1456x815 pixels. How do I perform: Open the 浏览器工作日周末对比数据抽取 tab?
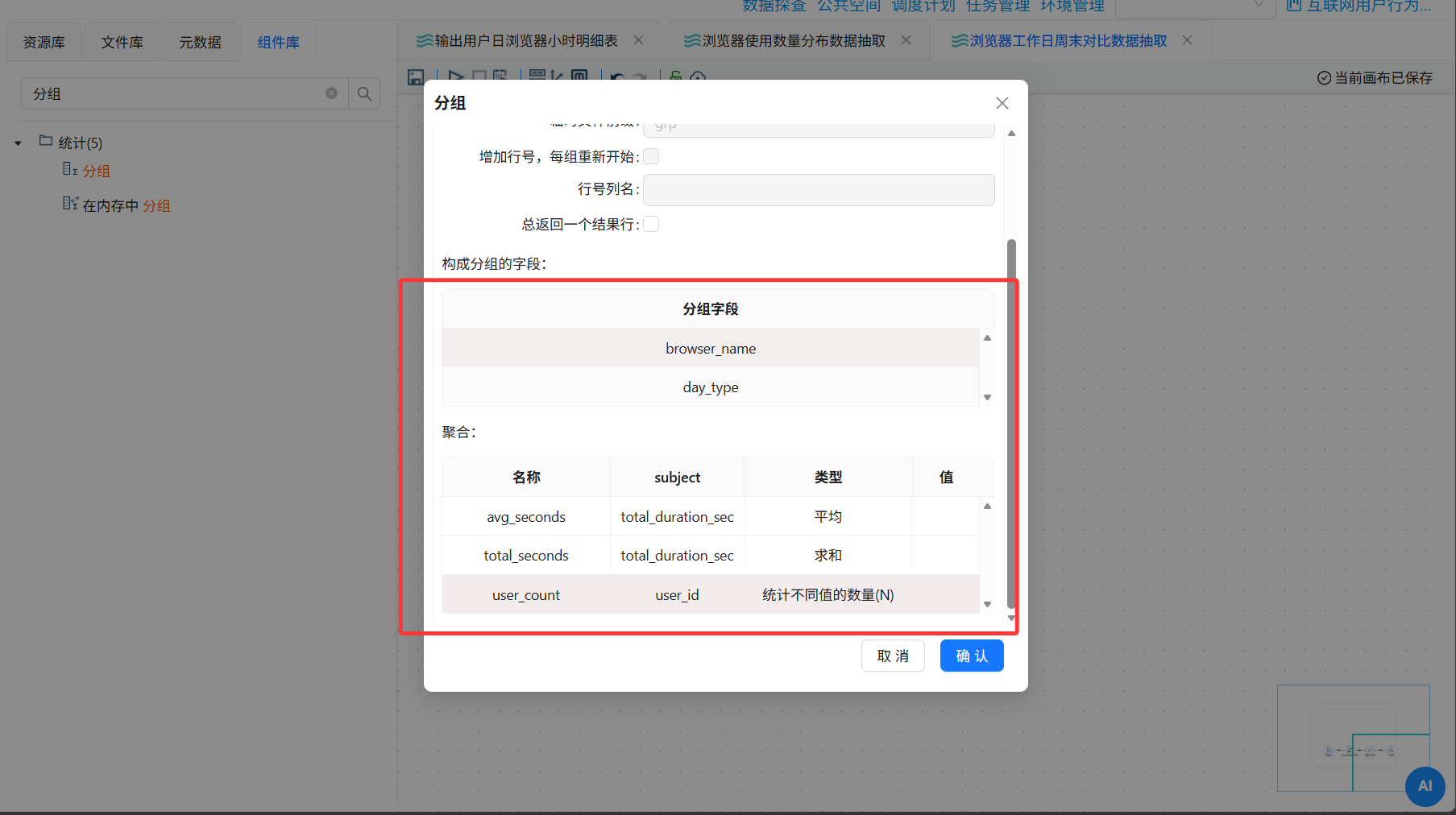point(1068,40)
